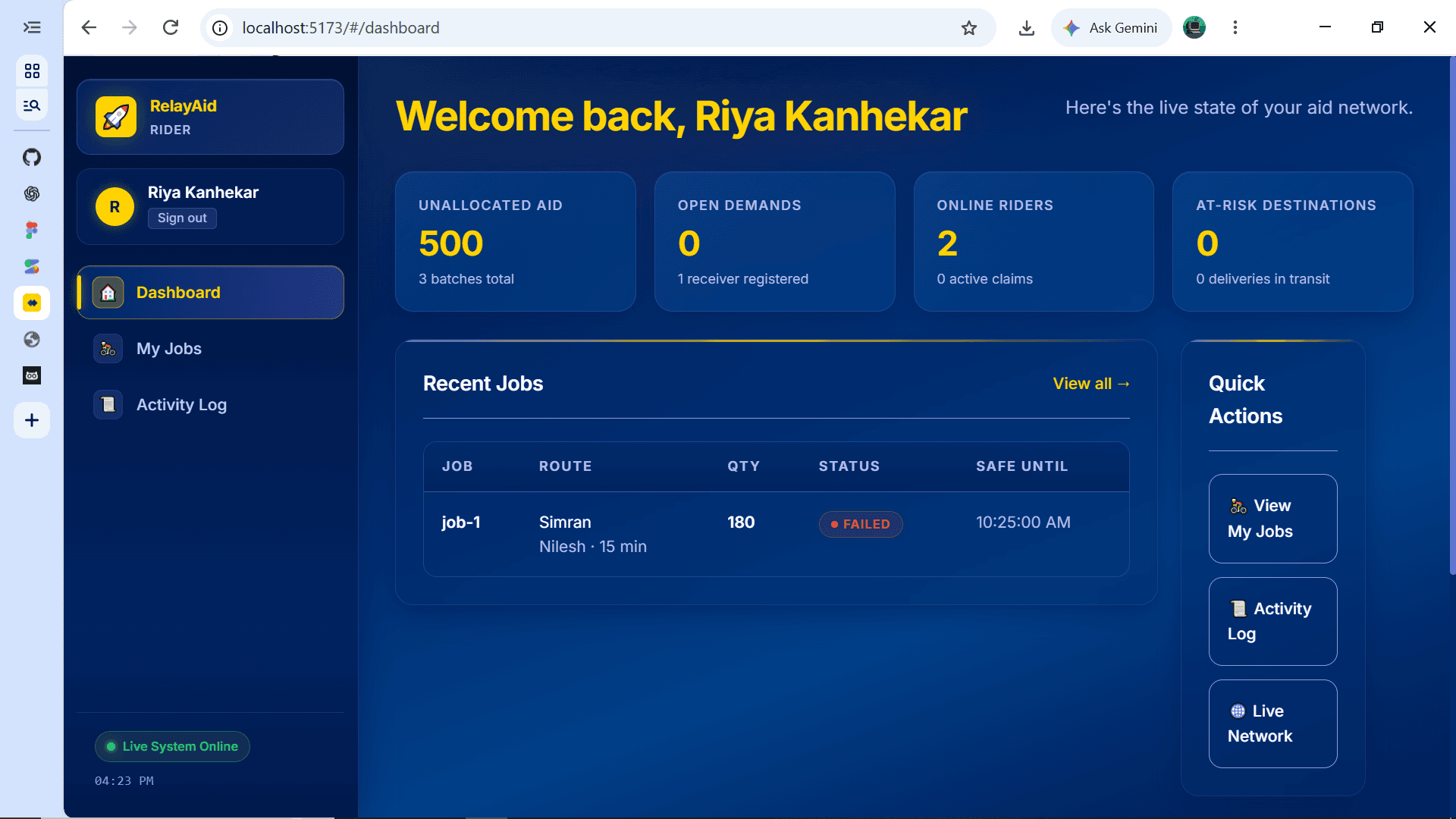Click the QTY column header
The image size is (1456, 819).
[x=743, y=466]
